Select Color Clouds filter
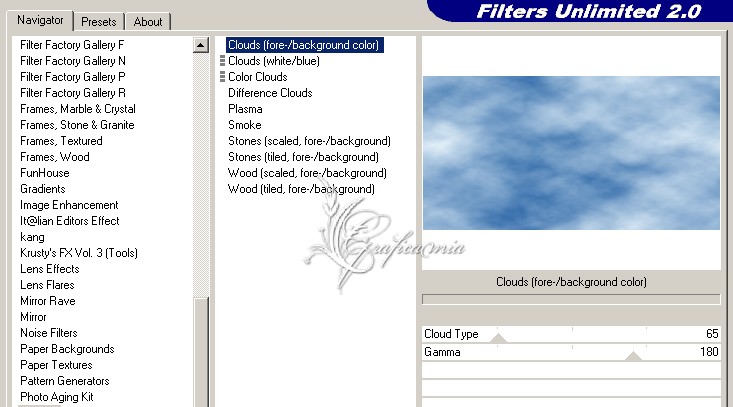 tap(258, 77)
